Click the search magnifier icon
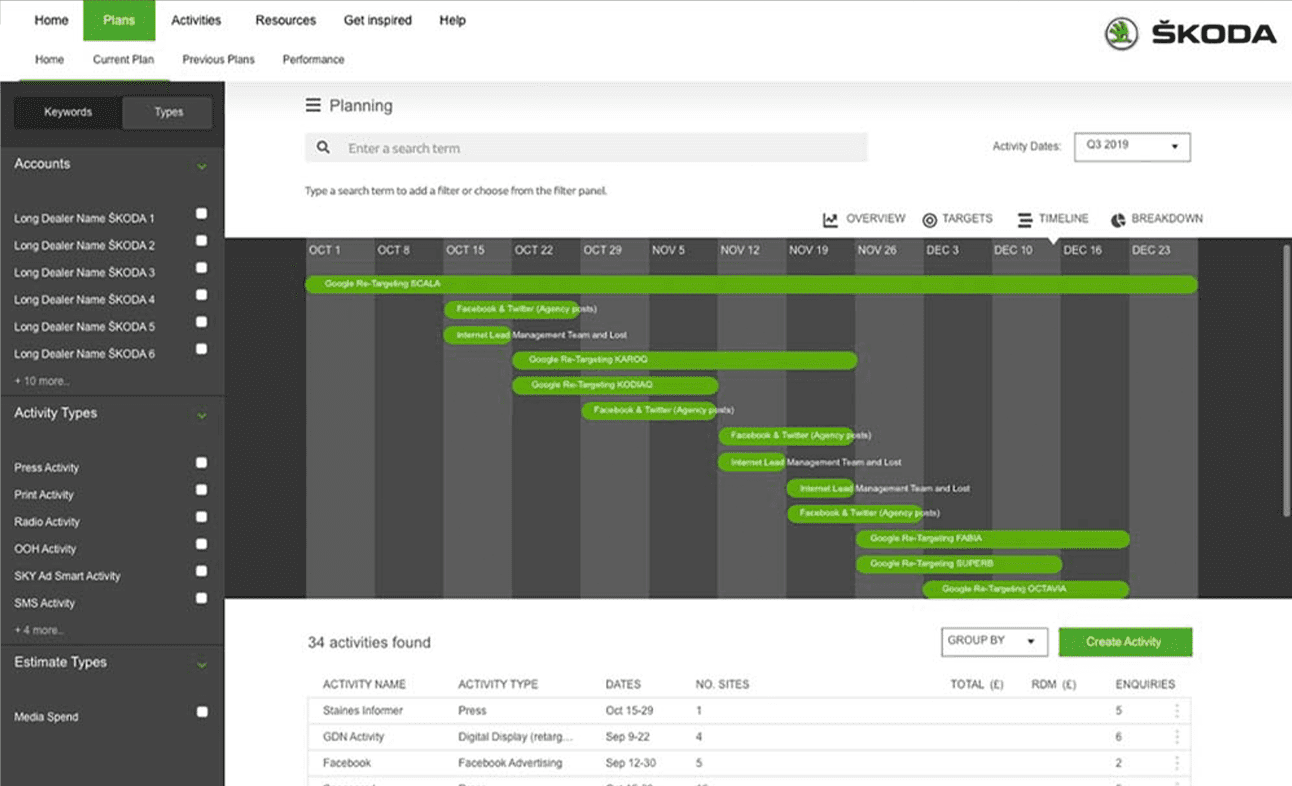Screen dimensions: 1292x786 [x=323, y=148]
